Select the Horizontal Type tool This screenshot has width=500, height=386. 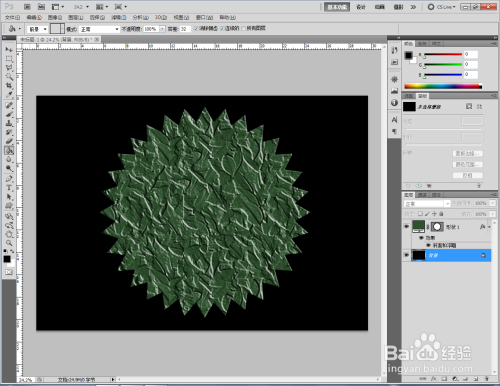tap(9, 188)
